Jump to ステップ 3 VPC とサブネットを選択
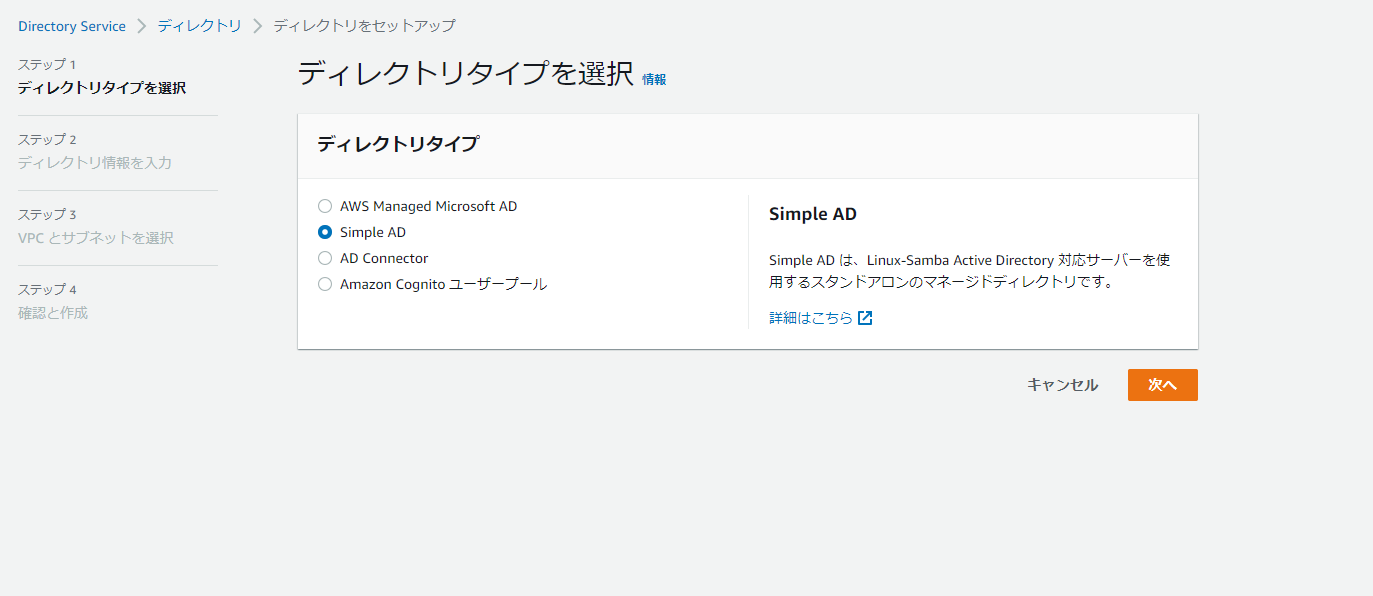Viewport: 1373px width, 596px height. pyautogui.click(x=96, y=238)
